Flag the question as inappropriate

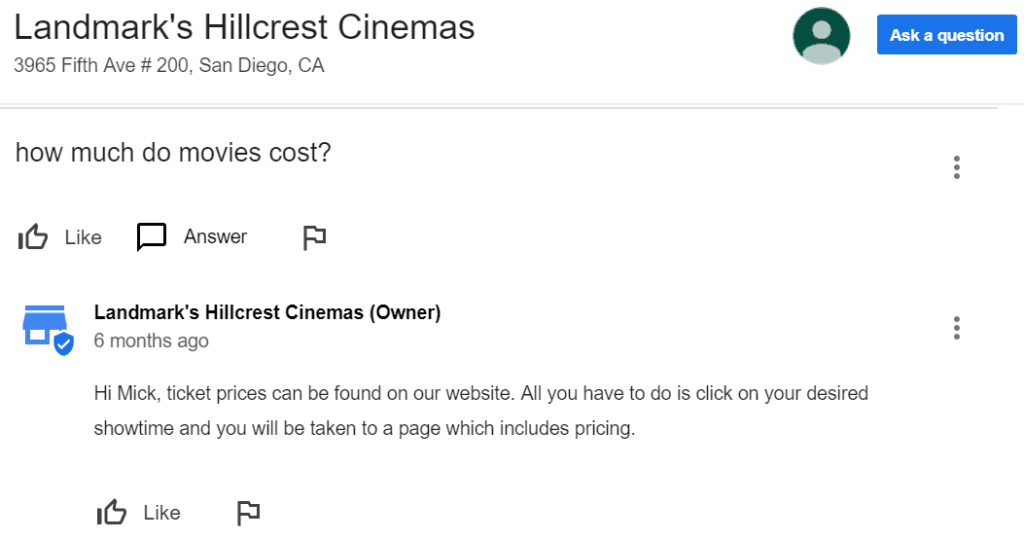tap(314, 237)
